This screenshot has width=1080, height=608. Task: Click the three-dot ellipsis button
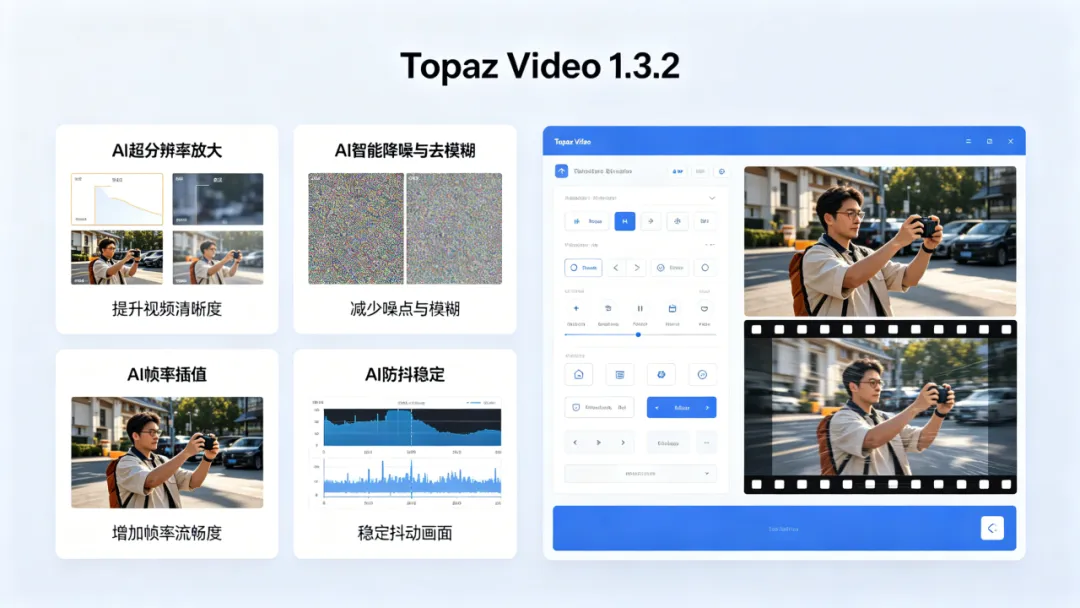[707, 443]
